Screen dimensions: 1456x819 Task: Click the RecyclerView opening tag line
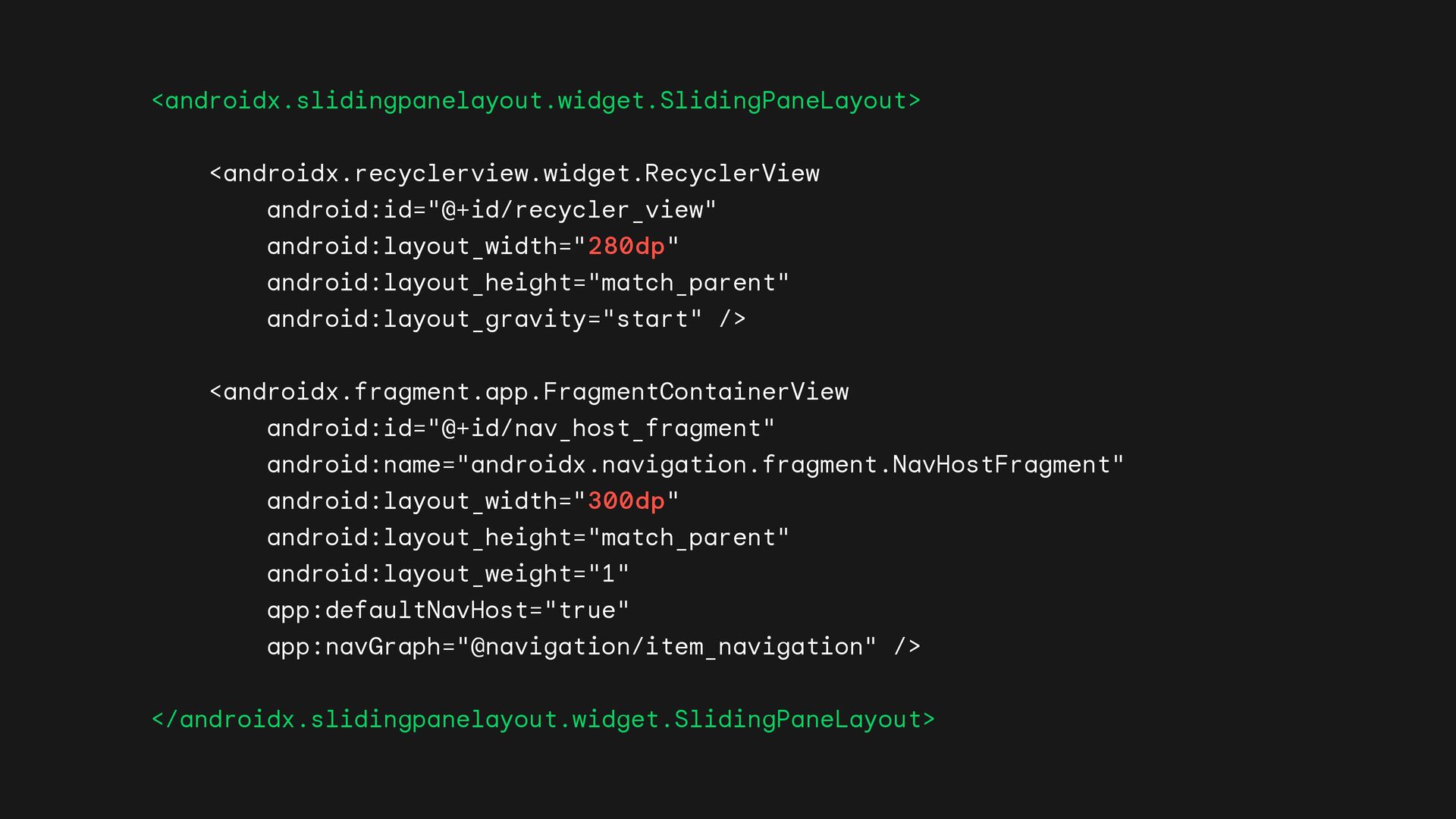515,174
